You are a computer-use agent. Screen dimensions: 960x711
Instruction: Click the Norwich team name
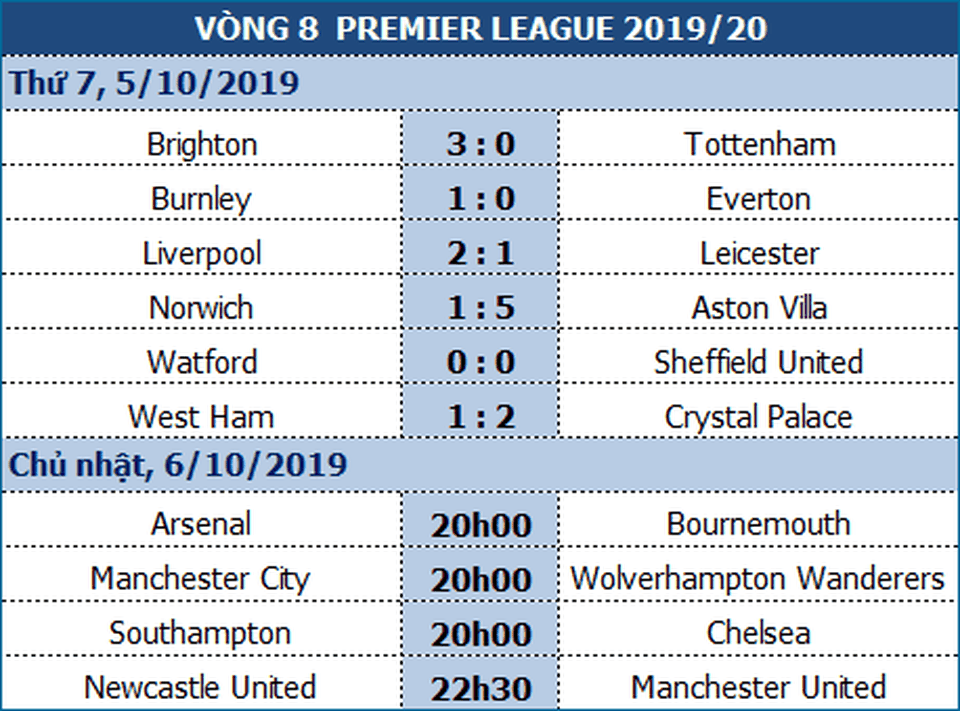pyautogui.click(x=201, y=307)
